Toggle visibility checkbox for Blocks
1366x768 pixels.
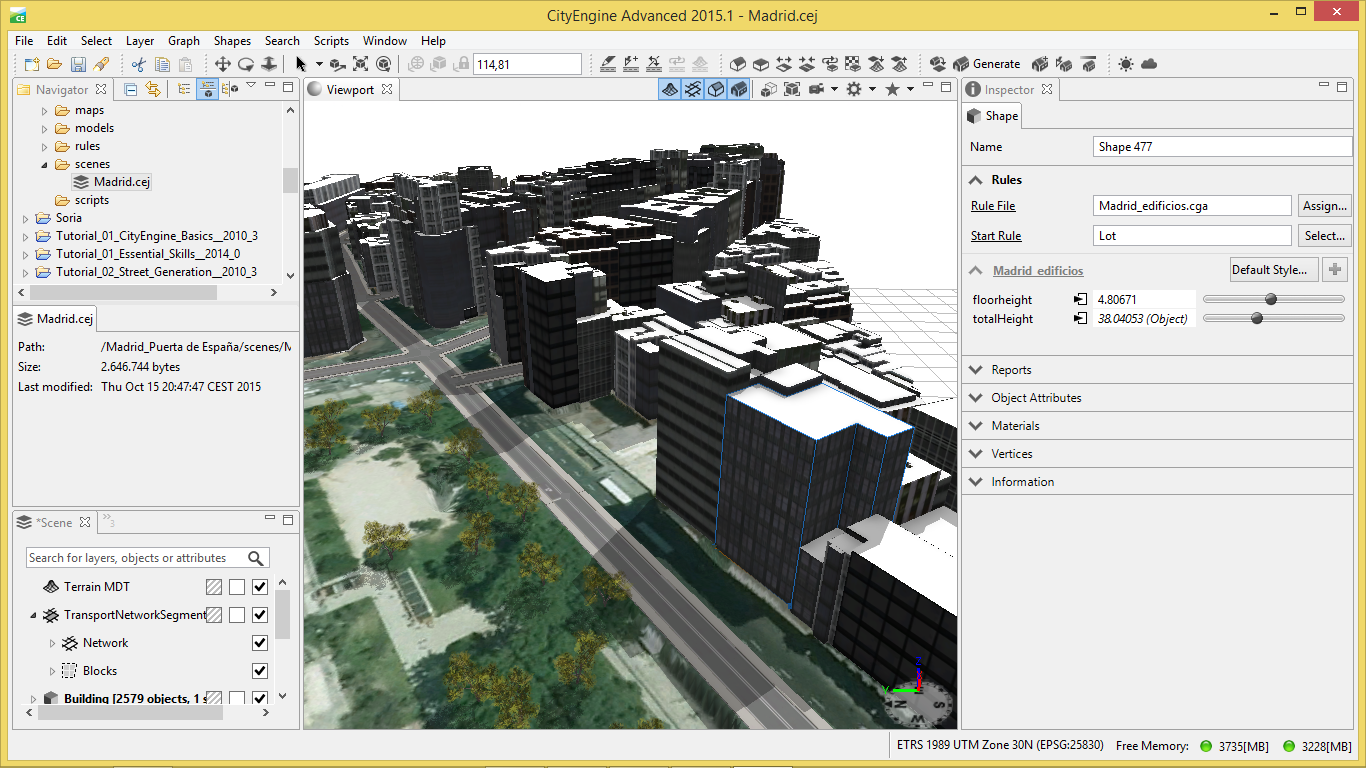[260, 671]
